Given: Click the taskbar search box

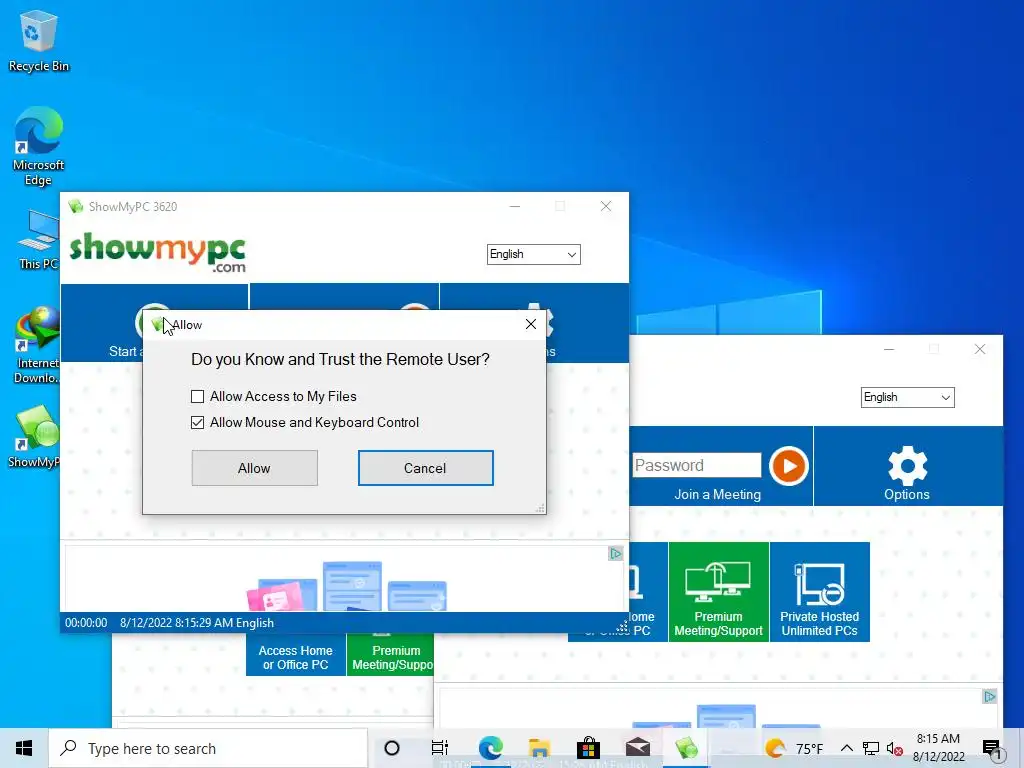Looking at the screenshot, I should [208, 748].
